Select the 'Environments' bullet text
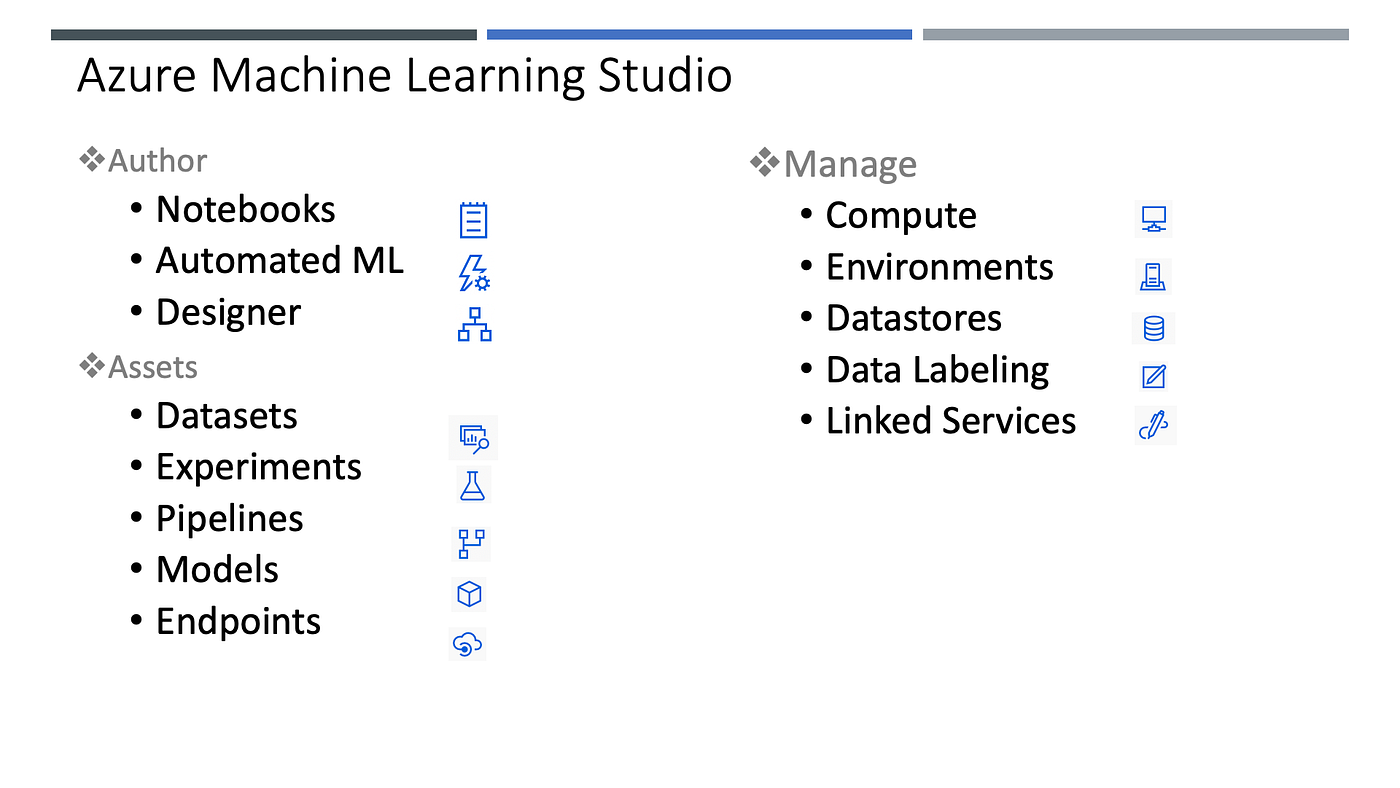 click(940, 267)
